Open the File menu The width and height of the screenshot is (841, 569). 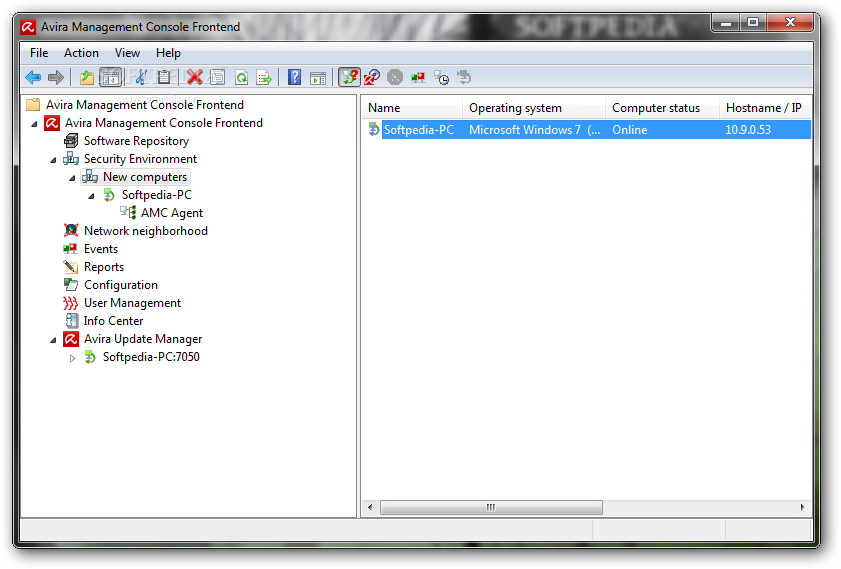tap(39, 53)
